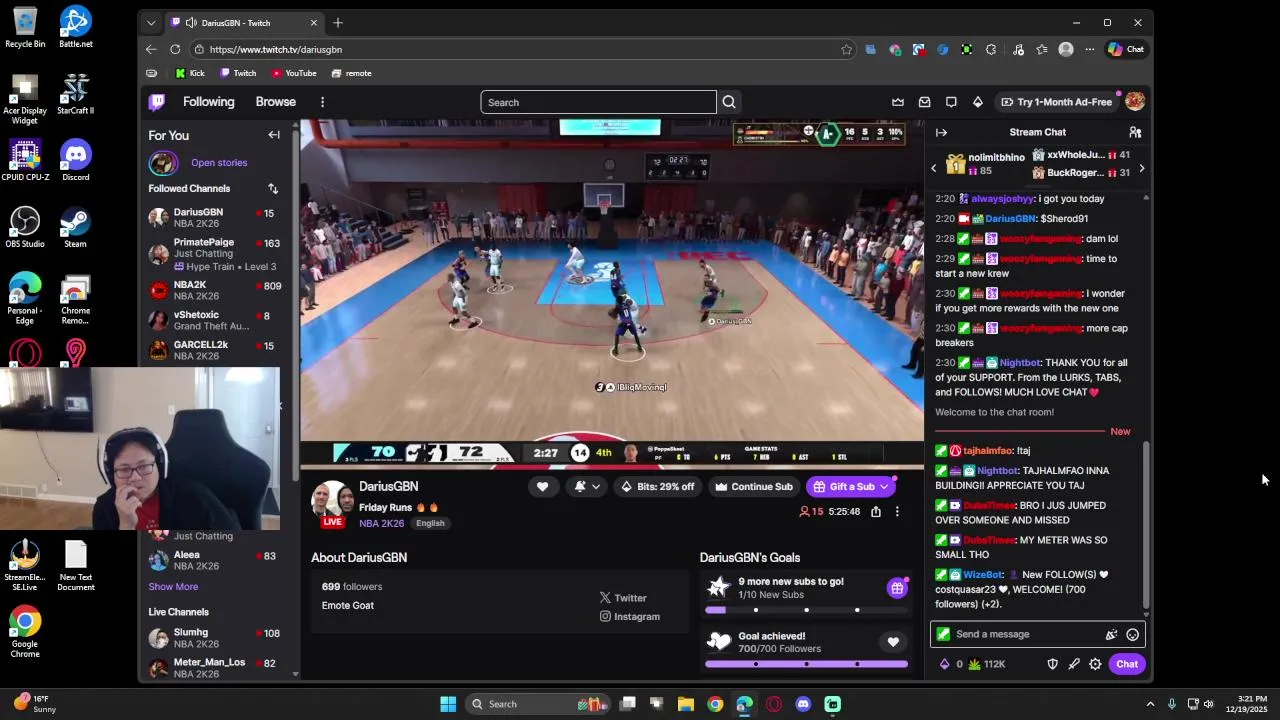Expand Gift a Sub dropdown
Screen dimensions: 1280x720
(x=884, y=487)
